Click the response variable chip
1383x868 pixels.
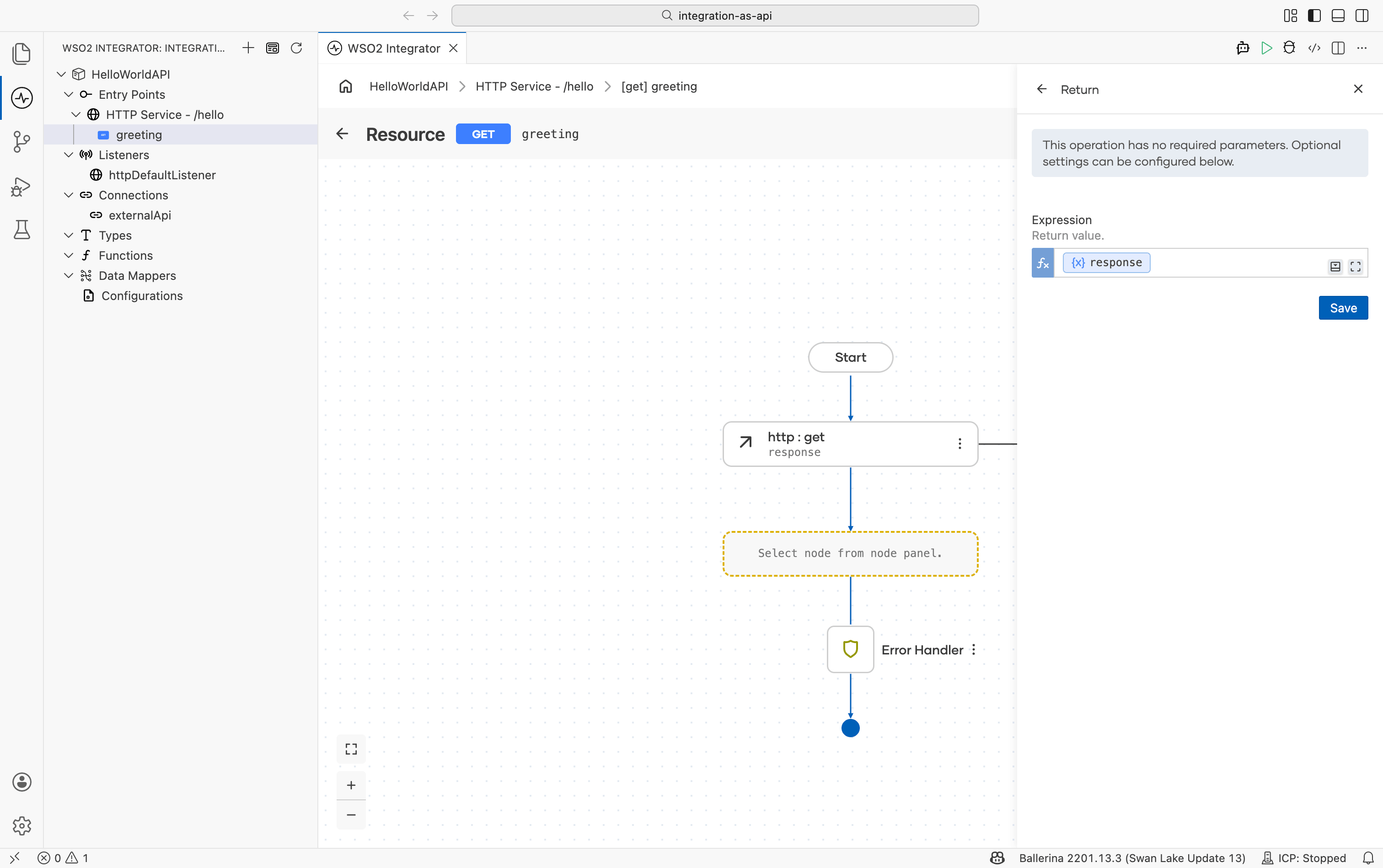[1106, 263]
